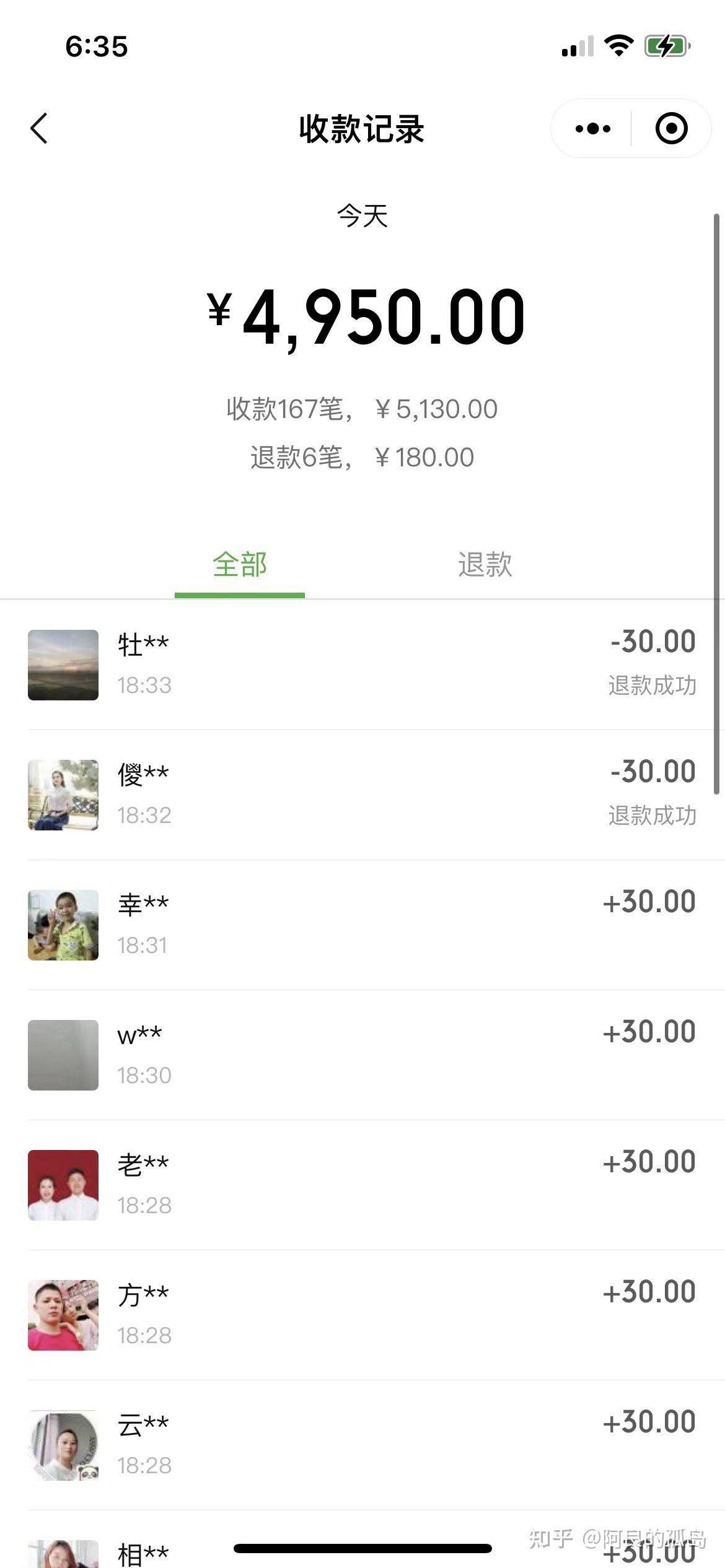Screen dimensions: 725x1568
Task: Tap the avatar for 幸**
Action: (x=63, y=925)
